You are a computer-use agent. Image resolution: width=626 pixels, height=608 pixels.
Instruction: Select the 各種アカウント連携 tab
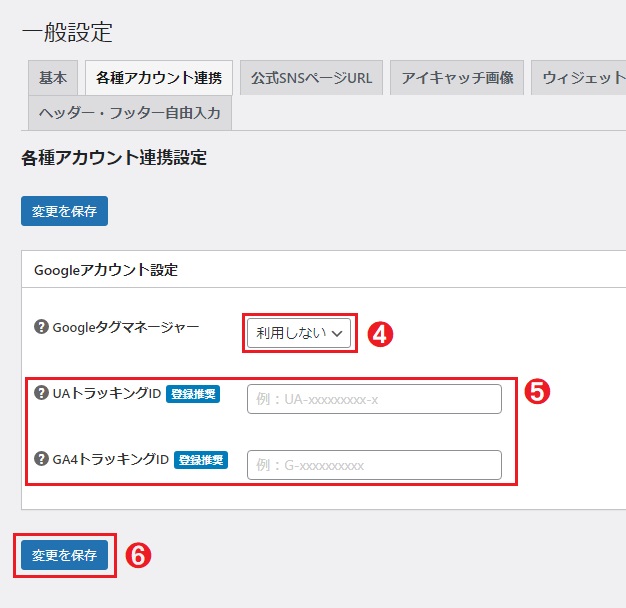point(159,78)
